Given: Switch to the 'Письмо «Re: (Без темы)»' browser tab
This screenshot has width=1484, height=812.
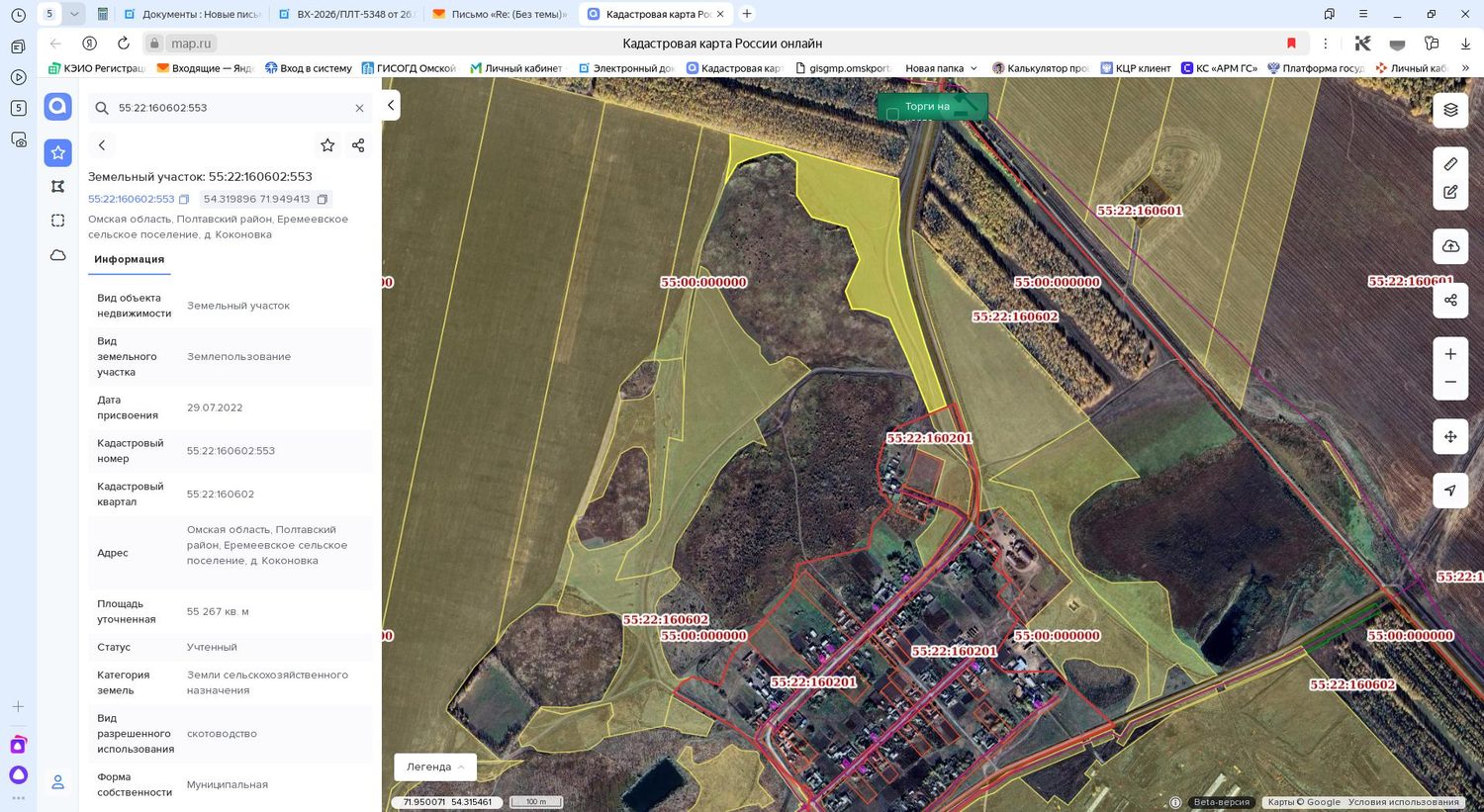Looking at the screenshot, I should [x=501, y=14].
